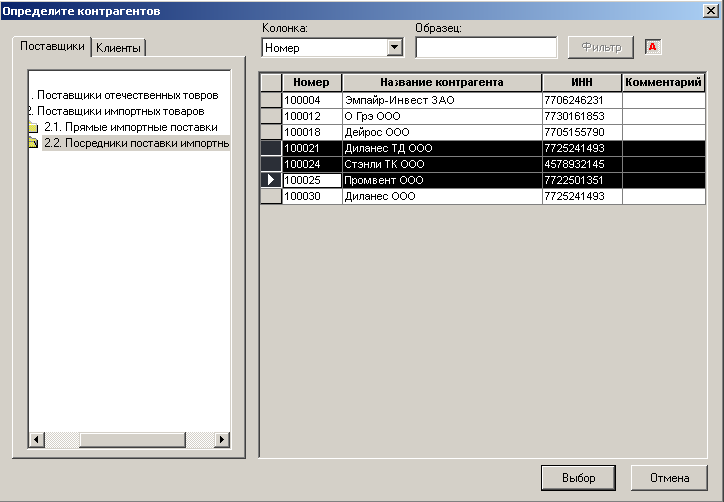Click the Колонка combo box showing Номер

(x=332, y=48)
